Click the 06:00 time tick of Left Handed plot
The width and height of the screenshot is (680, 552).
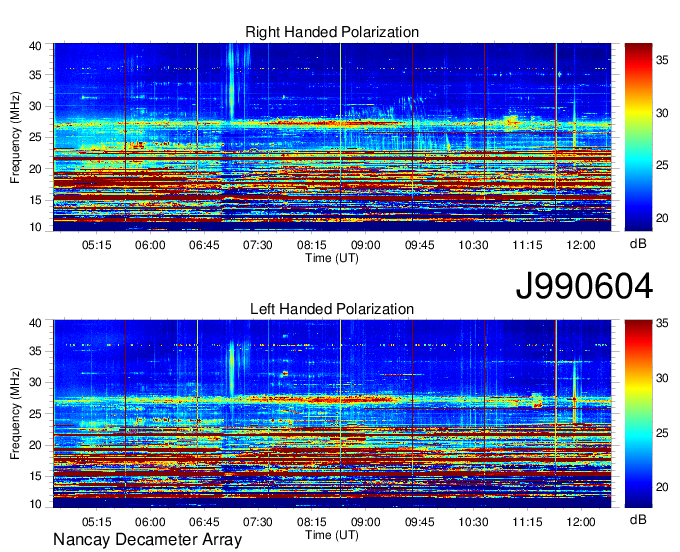[150, 522]
